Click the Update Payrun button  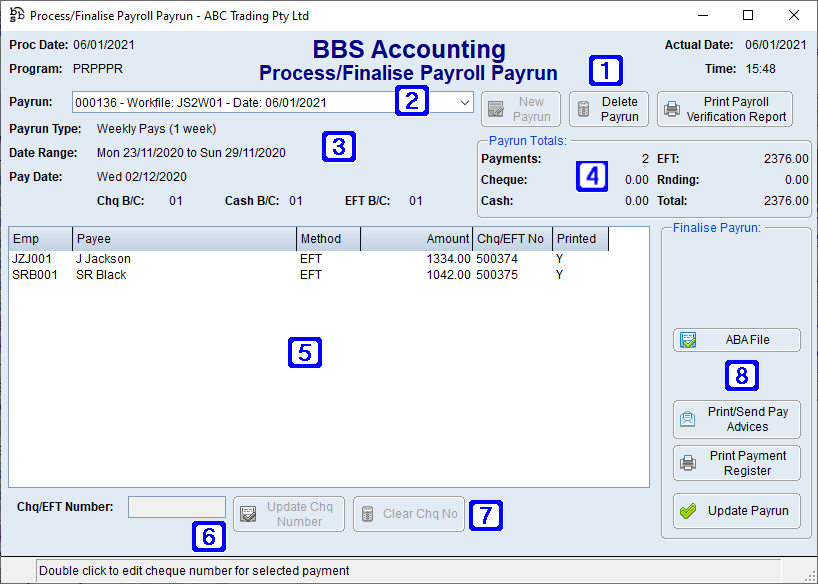tap(736, 511)
